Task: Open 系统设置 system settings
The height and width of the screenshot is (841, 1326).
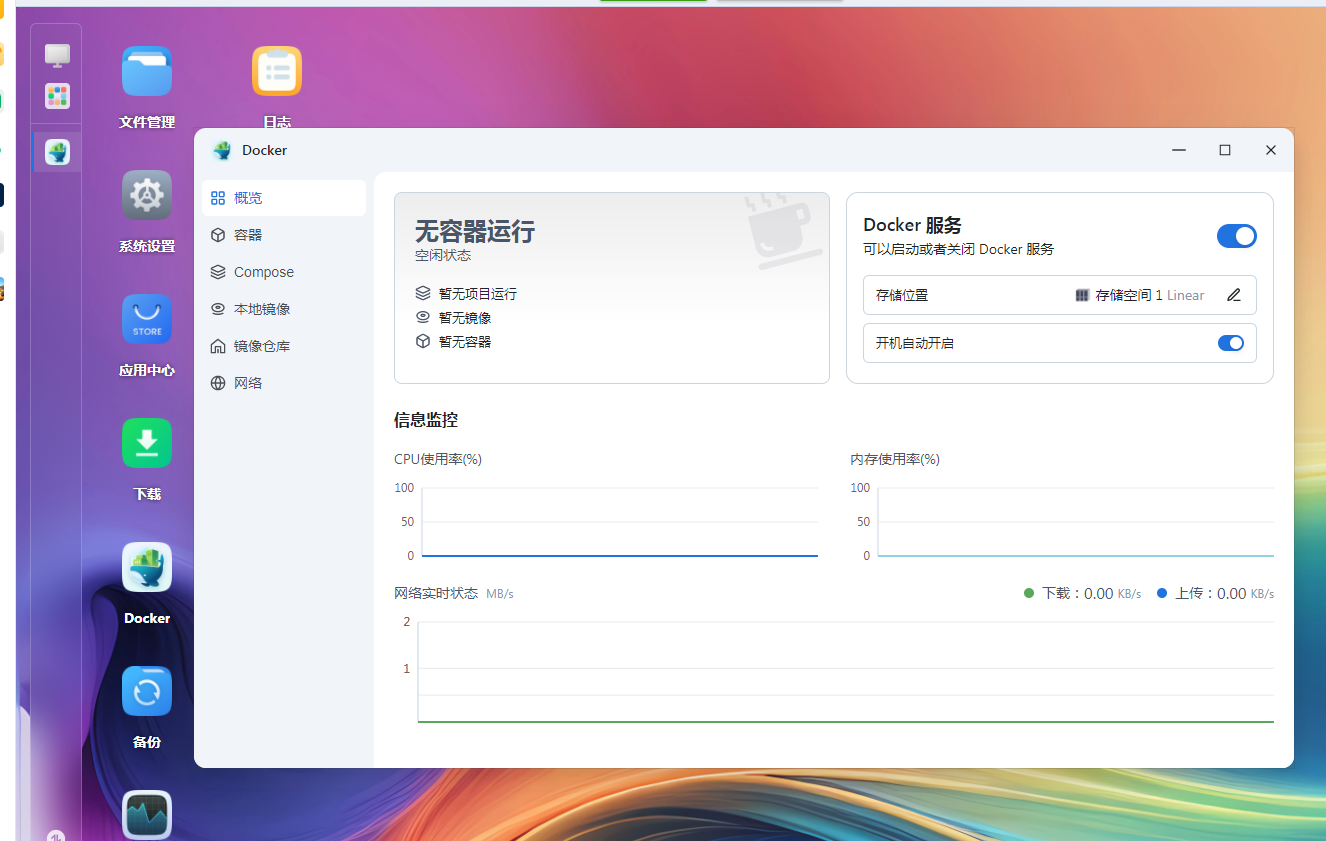Action: pos(146,195)
